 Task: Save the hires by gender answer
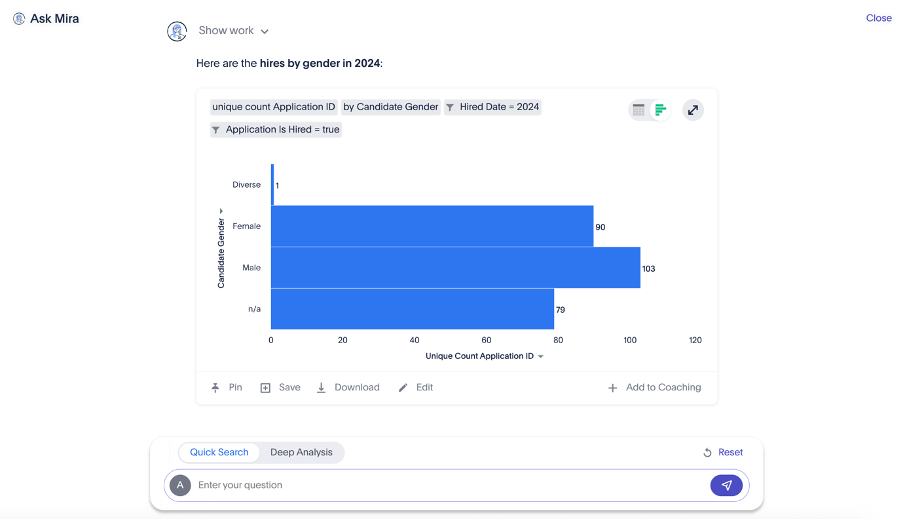click(x=280, y=387)
